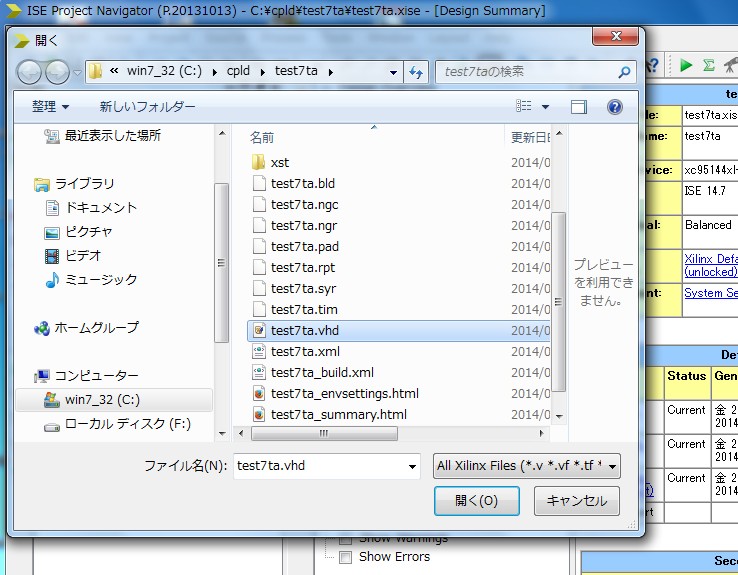Click the cpld breadcrumb segment

(x=238, y=71)
